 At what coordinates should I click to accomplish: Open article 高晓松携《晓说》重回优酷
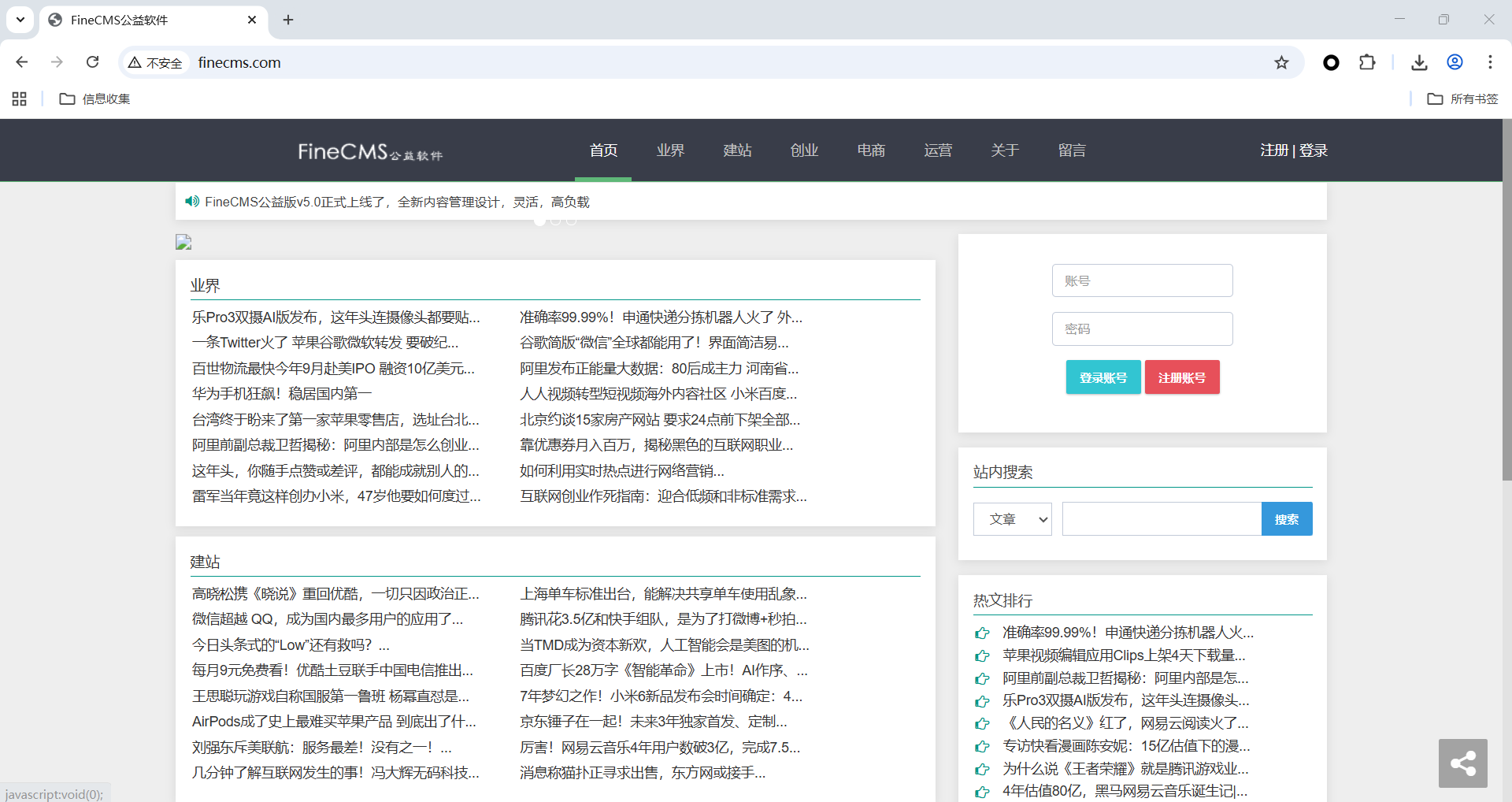(335, 594)
